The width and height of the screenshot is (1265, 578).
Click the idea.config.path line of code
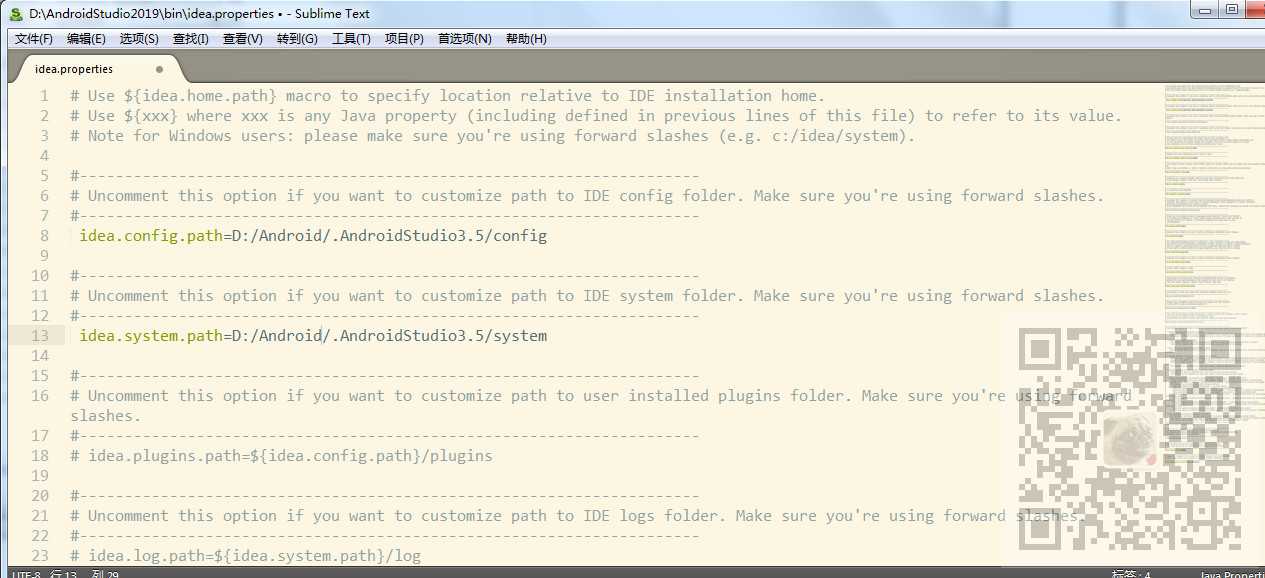tap(313, 236)
